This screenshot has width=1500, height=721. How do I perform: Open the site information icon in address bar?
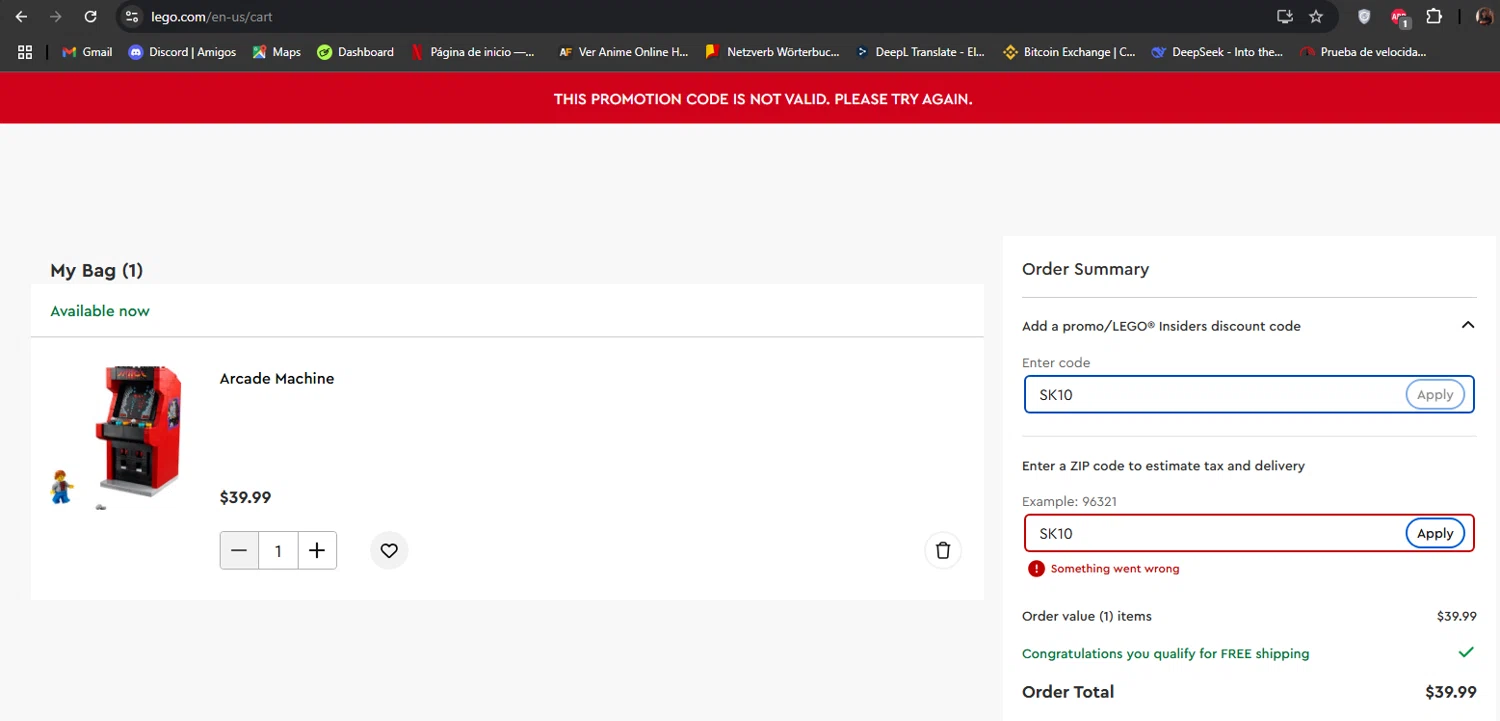point(132,17)
